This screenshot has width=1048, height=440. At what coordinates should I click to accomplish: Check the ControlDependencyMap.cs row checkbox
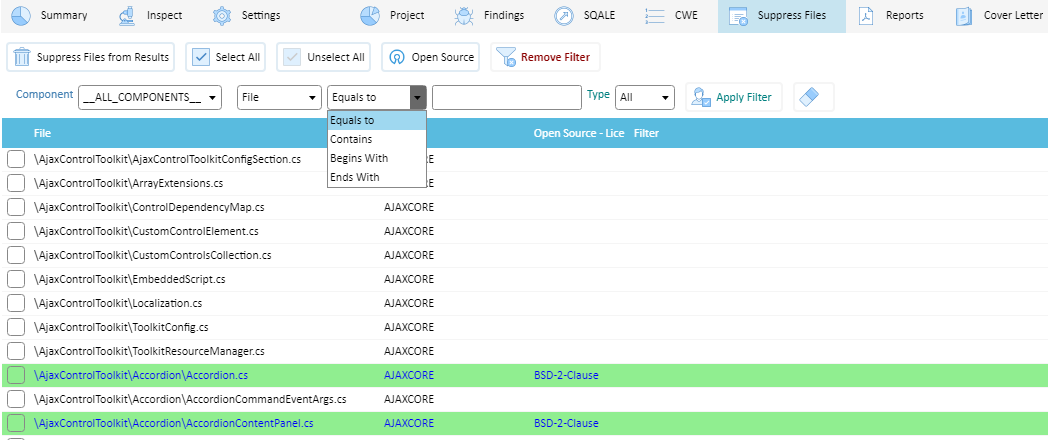16,207
